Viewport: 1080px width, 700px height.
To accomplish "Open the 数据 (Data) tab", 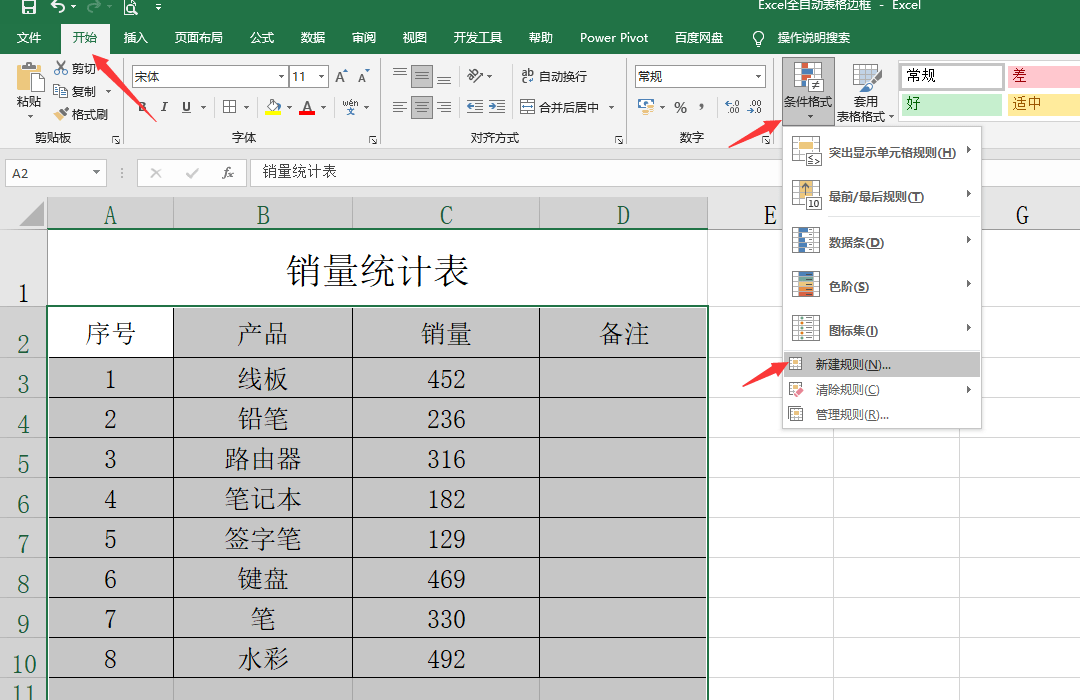I will coord(313,38).
